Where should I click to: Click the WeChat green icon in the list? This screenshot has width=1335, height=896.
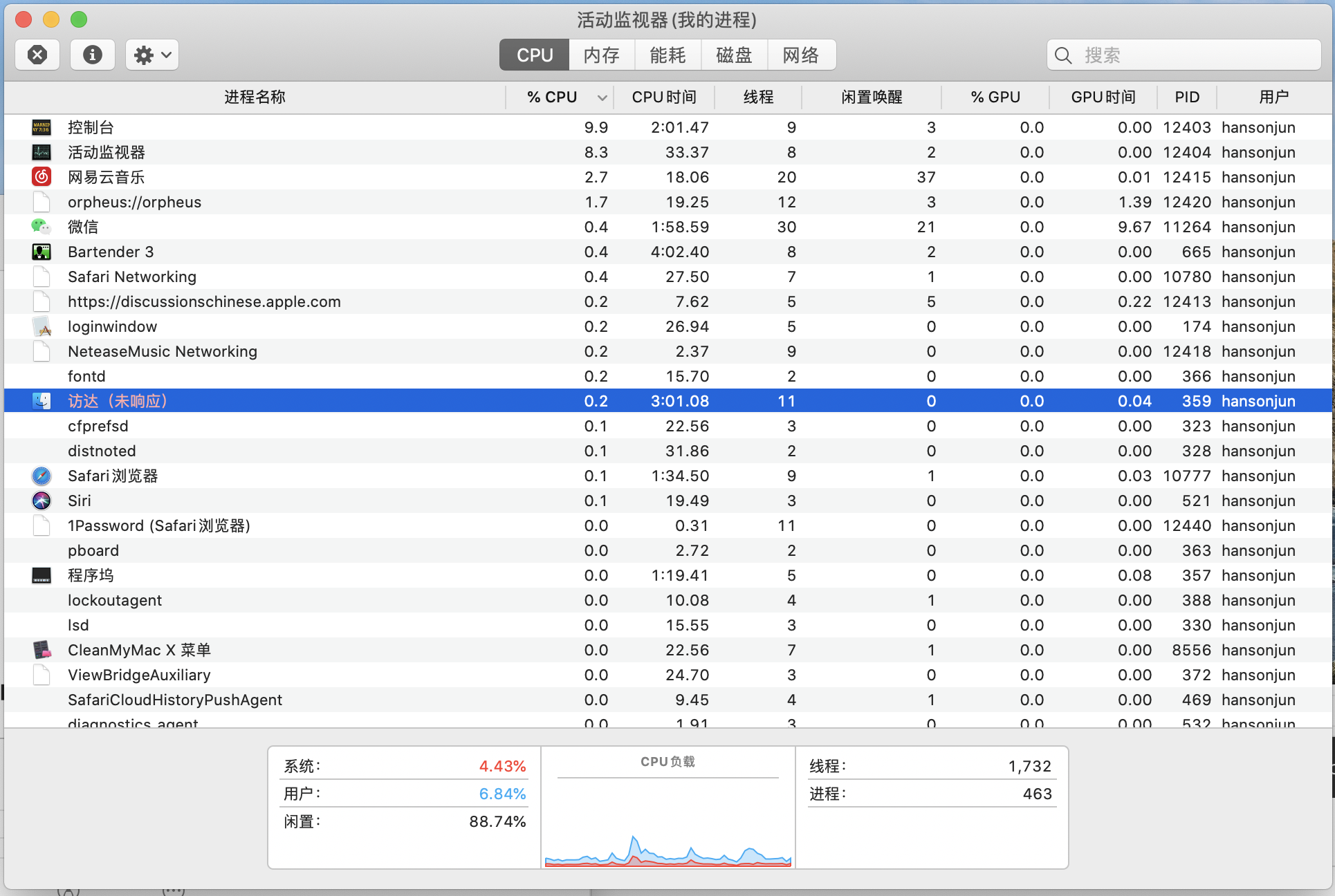click(x=41, y=227)
